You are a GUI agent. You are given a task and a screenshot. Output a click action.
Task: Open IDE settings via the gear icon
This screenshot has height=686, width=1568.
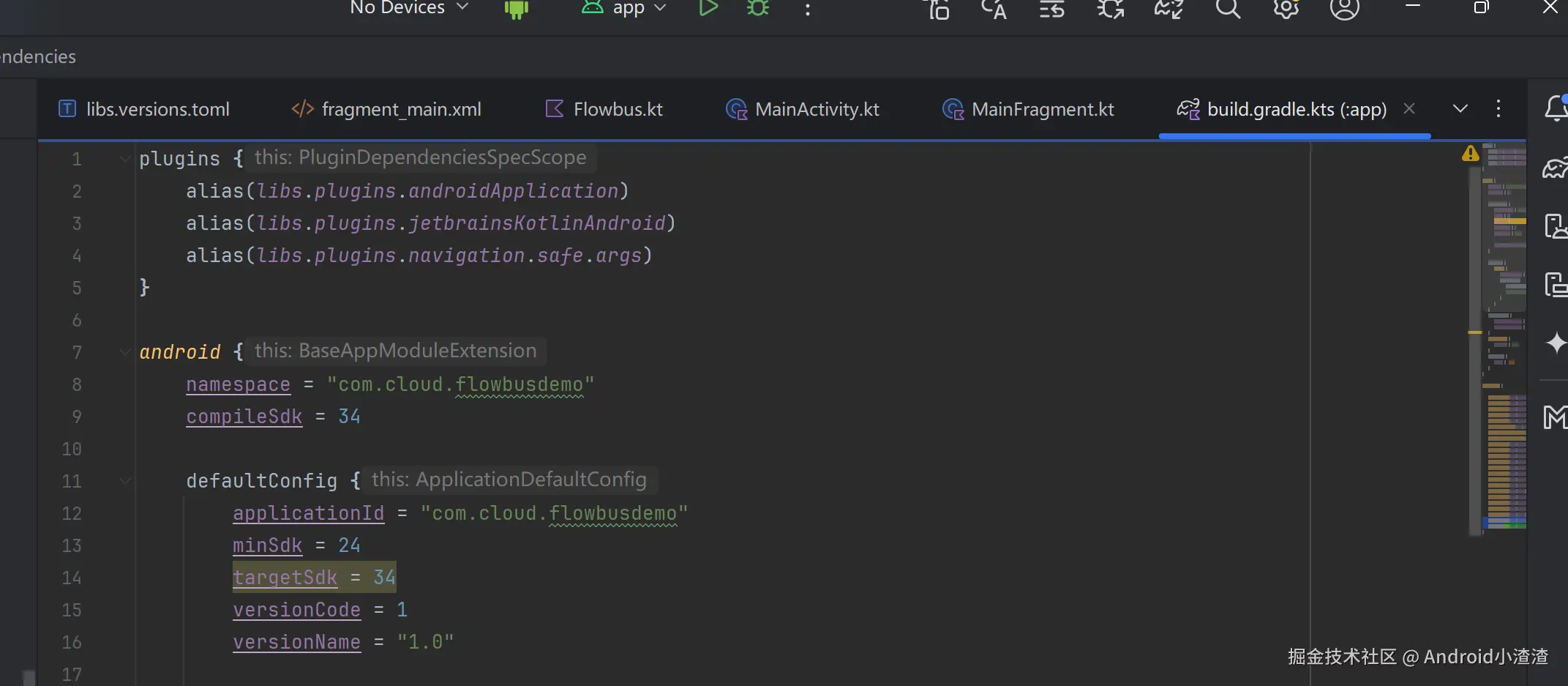1286,9
